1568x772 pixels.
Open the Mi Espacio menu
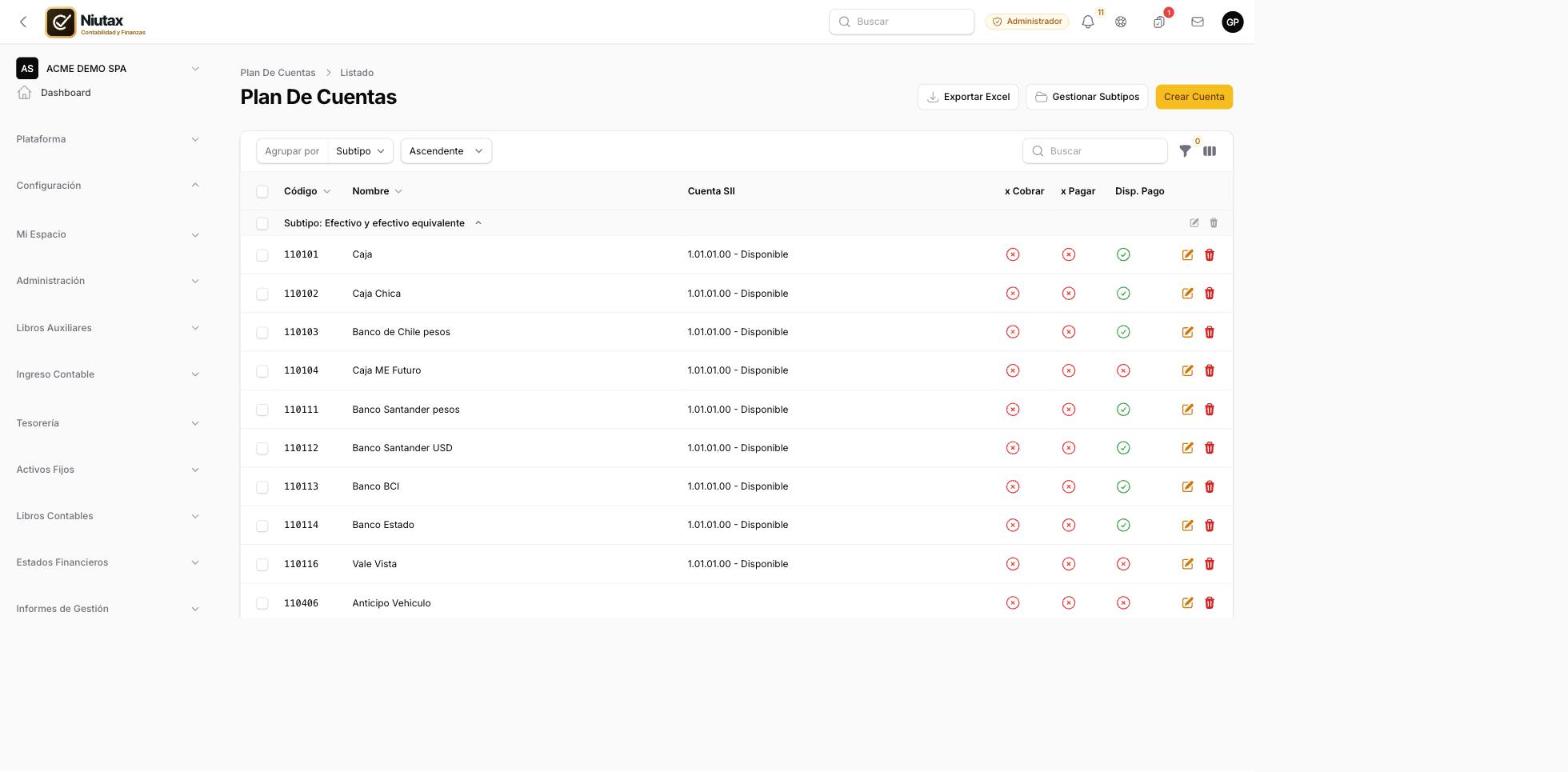click(107, 234)
